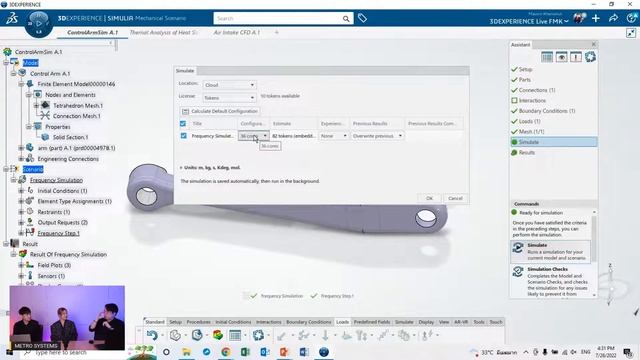Open the Frequency Step.1 link in the tree
This screenshot has width=640, height=360.
click(x=58, y=233)
